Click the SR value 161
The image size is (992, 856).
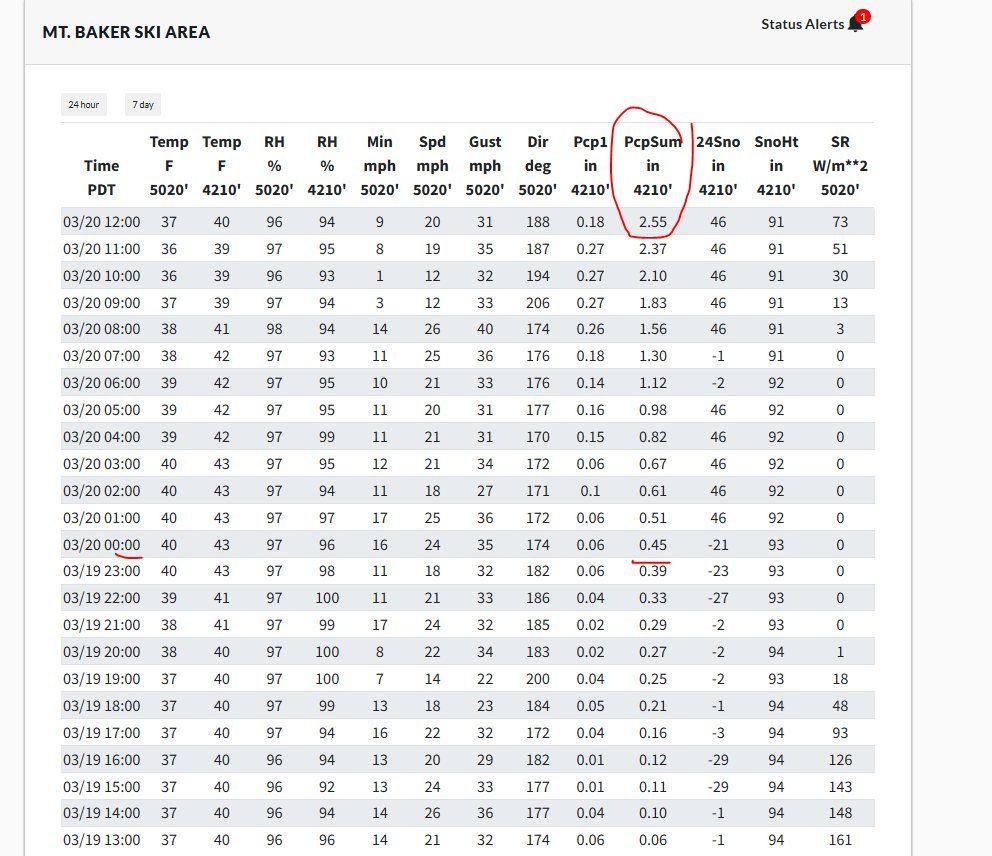pos(840,840)
